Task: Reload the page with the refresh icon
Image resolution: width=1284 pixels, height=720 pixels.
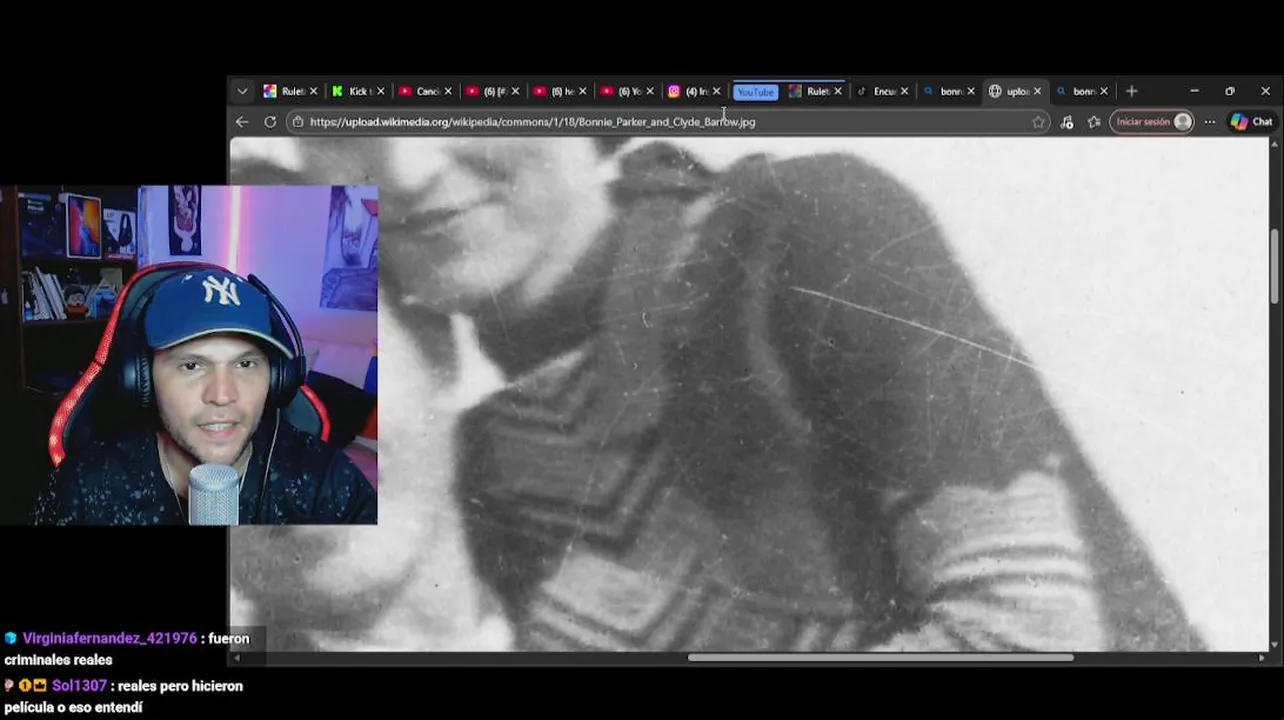Action: (x=270, y=122)
